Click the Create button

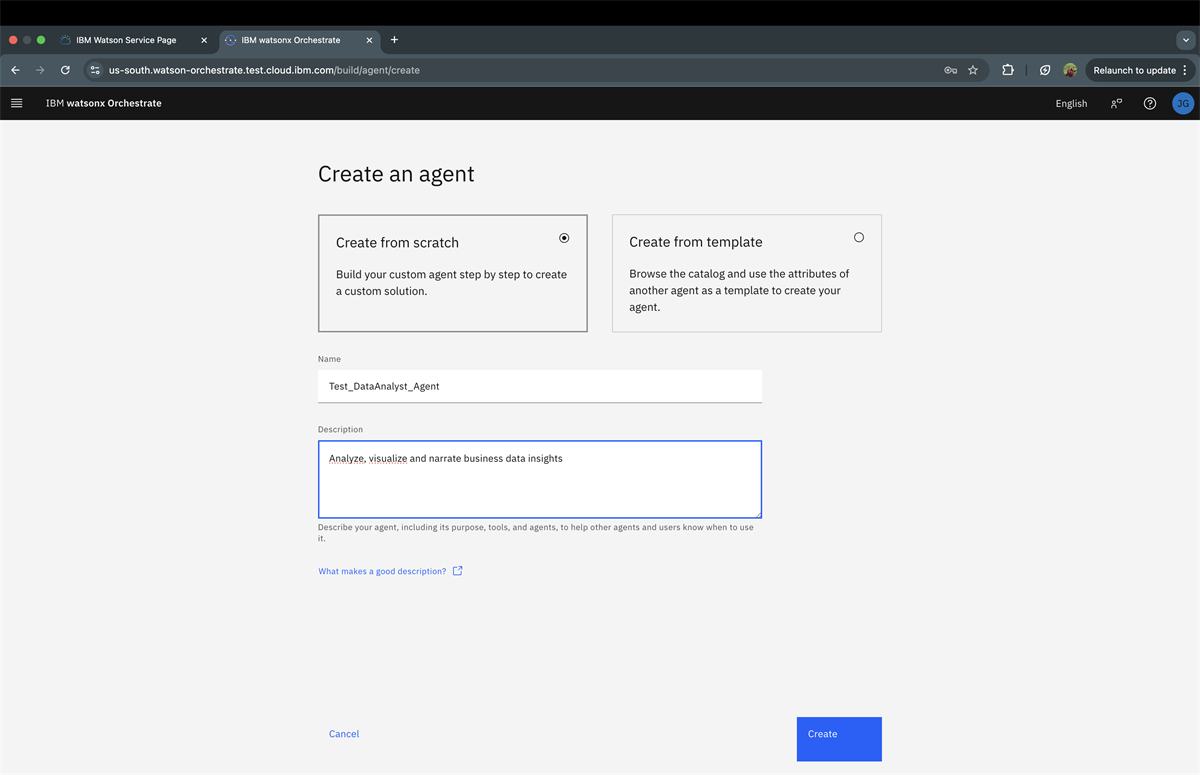point(839,739)
